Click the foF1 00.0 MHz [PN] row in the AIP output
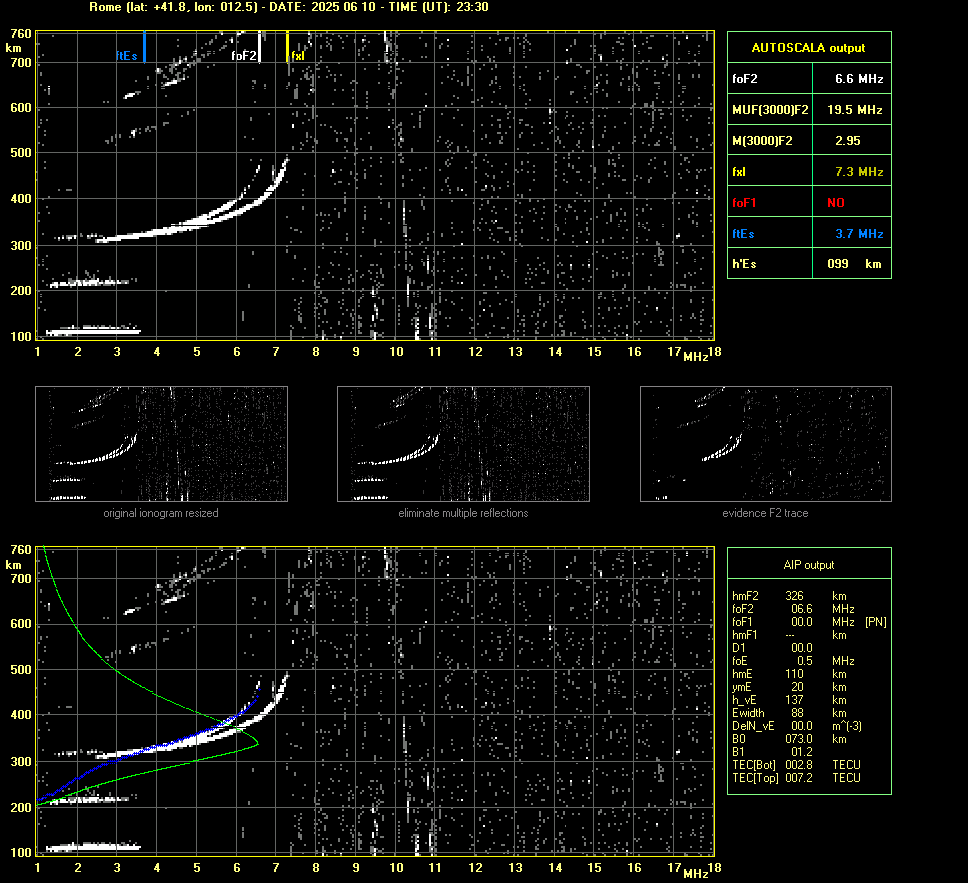Screen dimensions: 968x883 pyautogui.click(x=809, y=622)
